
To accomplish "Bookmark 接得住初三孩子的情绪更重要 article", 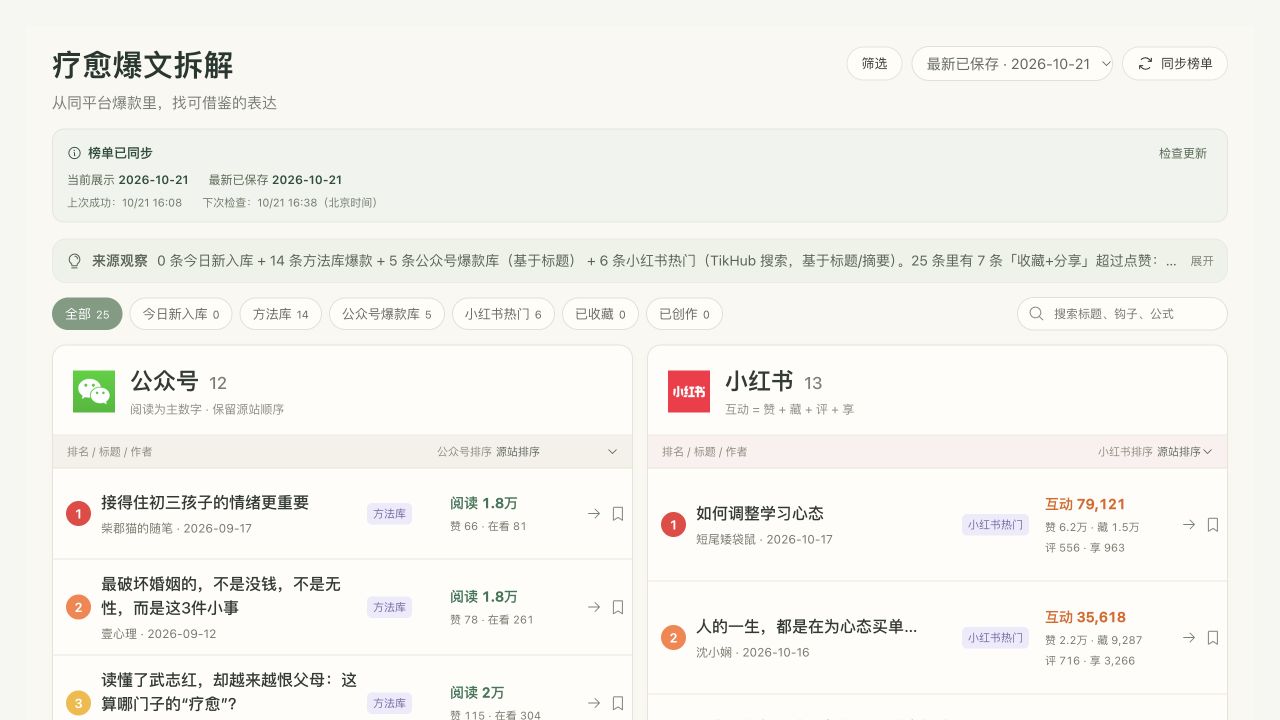I will pyautogui.click(x=618, y=513).
